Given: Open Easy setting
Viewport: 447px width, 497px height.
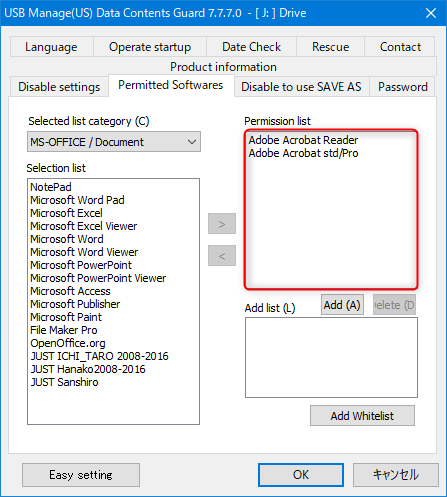Looking at the screenshot, I should pos(81,475).
